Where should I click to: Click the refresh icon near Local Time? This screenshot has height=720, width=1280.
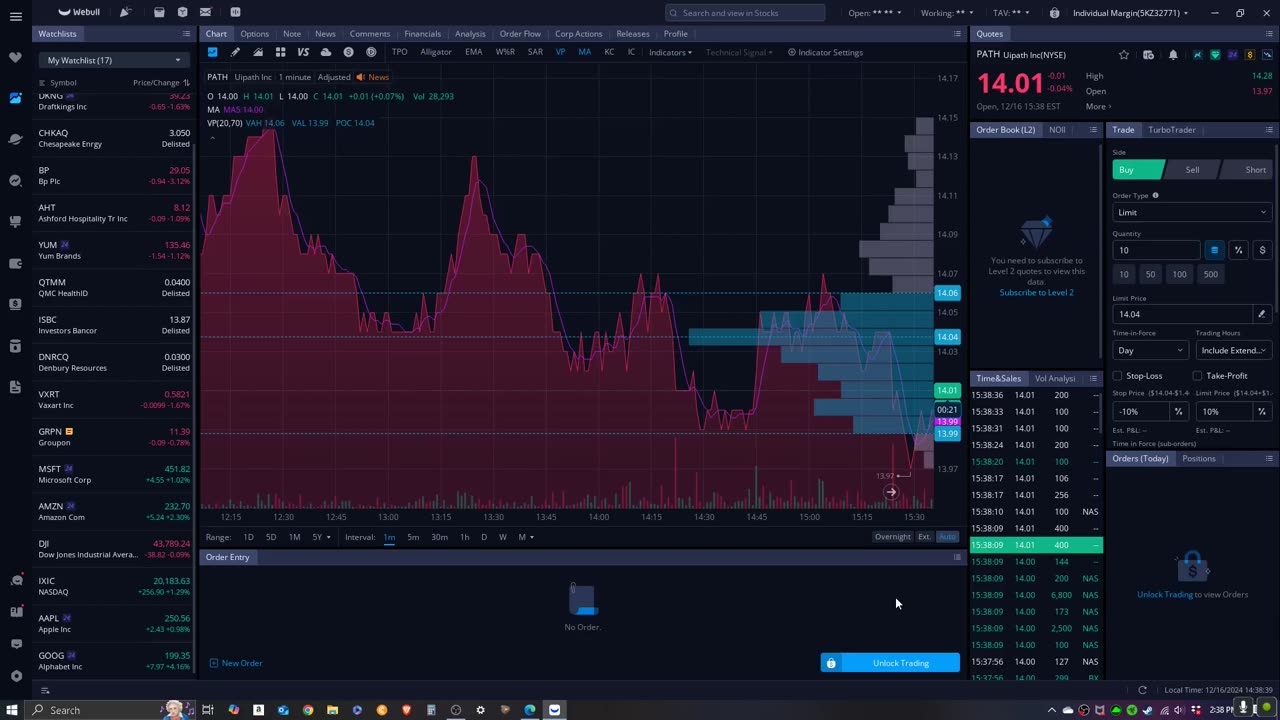(x=1142, y=690)
